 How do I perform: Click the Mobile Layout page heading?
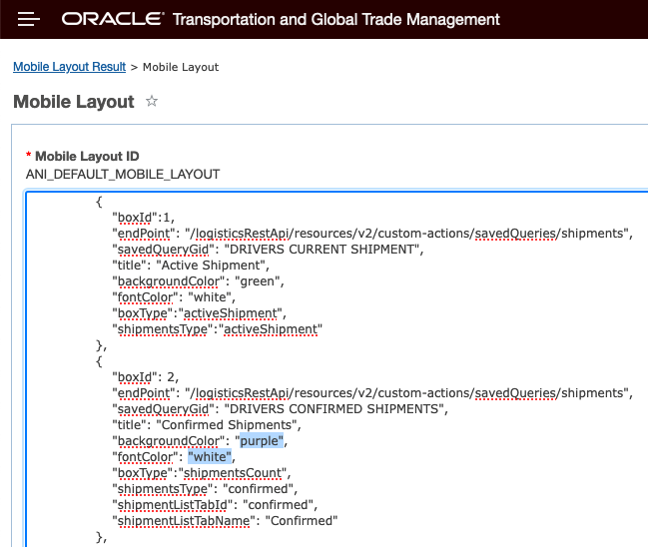(73, 102)
